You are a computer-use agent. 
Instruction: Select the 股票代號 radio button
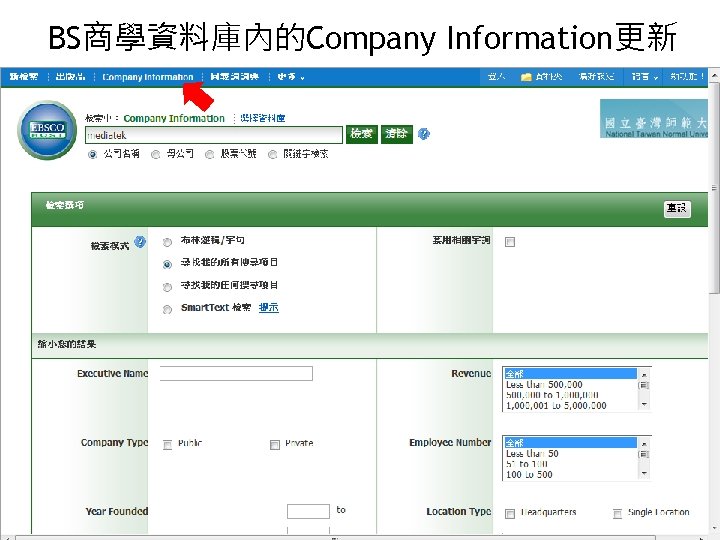(209, 155)
